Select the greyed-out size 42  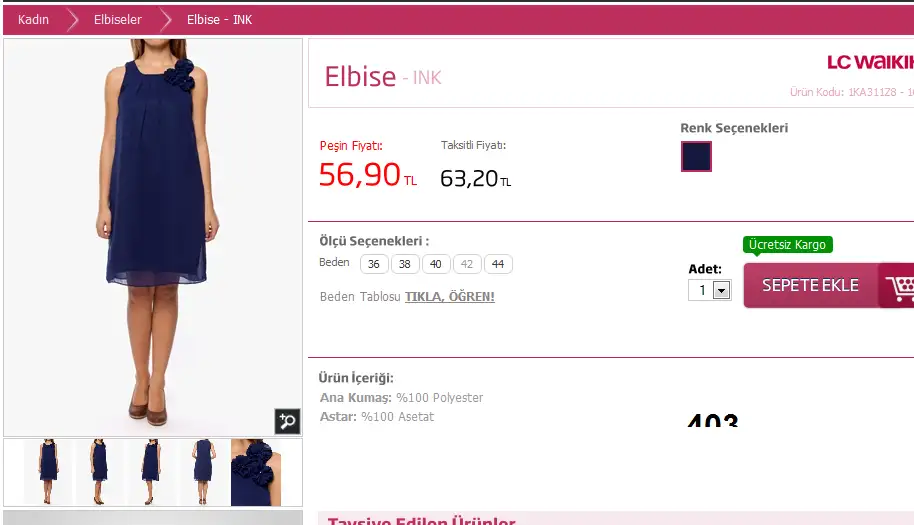point(467,264)
